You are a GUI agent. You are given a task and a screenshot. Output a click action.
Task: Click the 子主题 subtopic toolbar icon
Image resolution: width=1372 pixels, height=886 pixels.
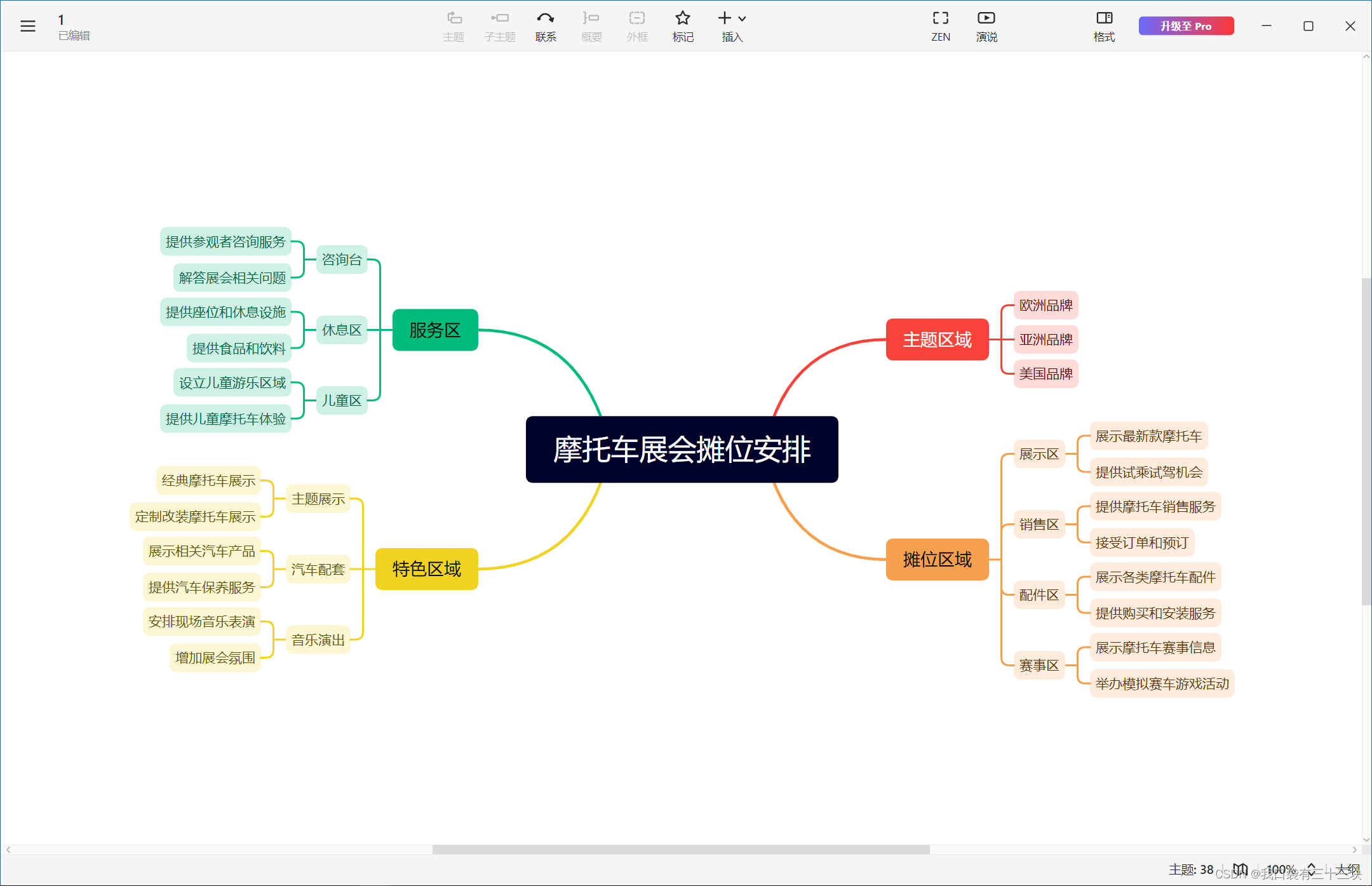500,27
